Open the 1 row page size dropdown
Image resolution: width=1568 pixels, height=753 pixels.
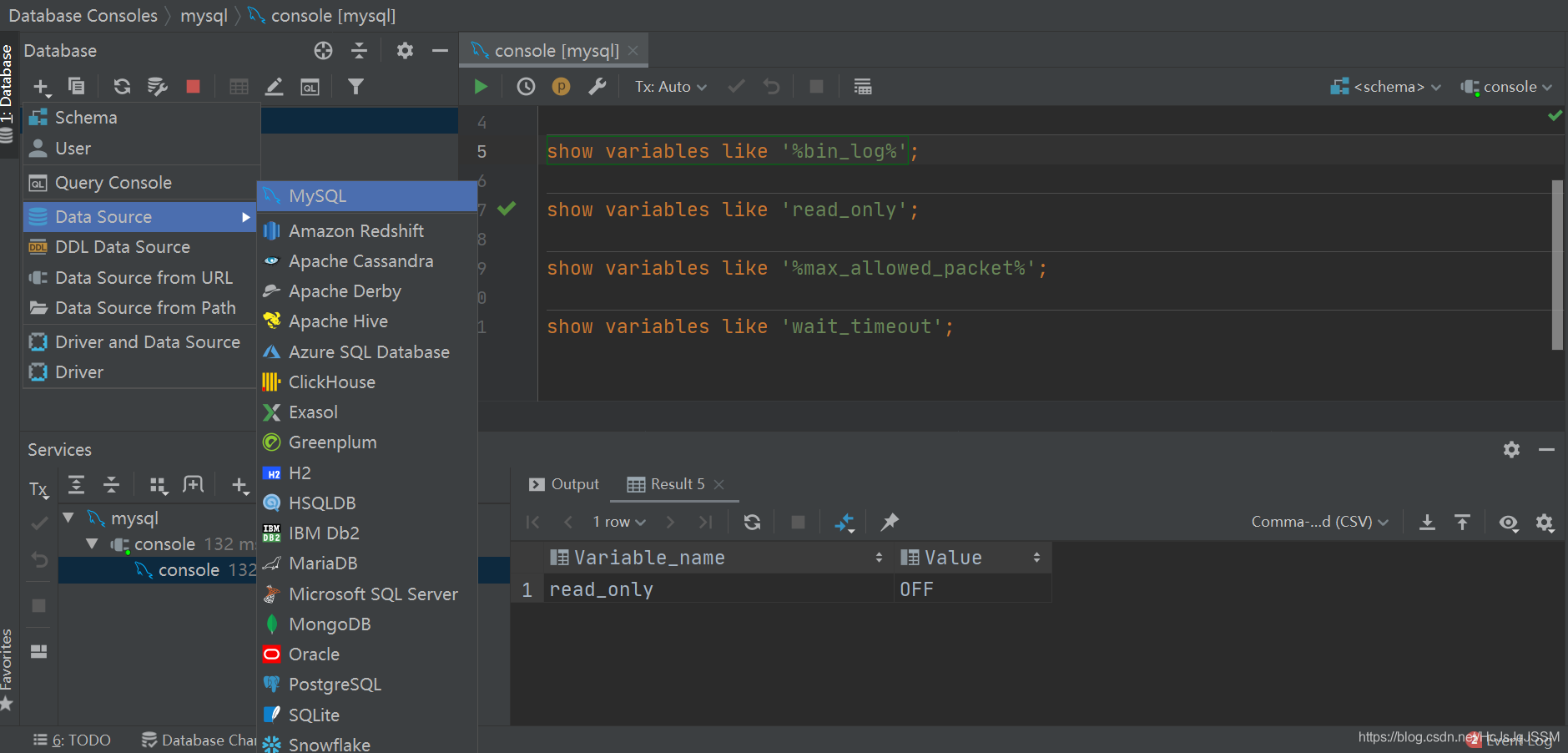pyautogui.click(x=619, y=522)
